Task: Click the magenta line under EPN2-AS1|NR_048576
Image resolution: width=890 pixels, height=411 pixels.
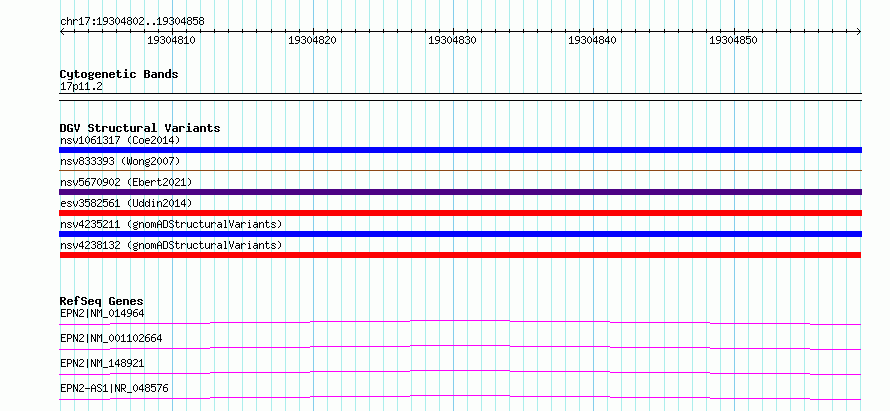Action: [x=460, y=397]
